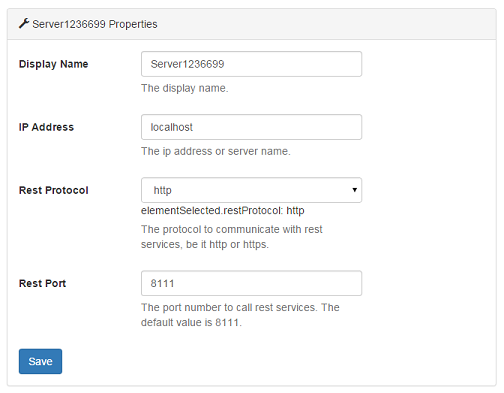
Task: Click the elementSelected.restProtocol debug text
Action: [x=223, y=211]
